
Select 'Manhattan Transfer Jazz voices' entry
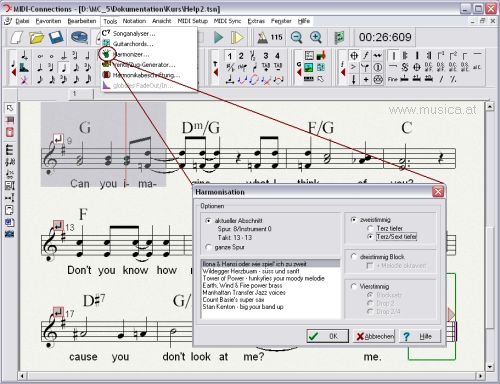[x=270, y=292]
